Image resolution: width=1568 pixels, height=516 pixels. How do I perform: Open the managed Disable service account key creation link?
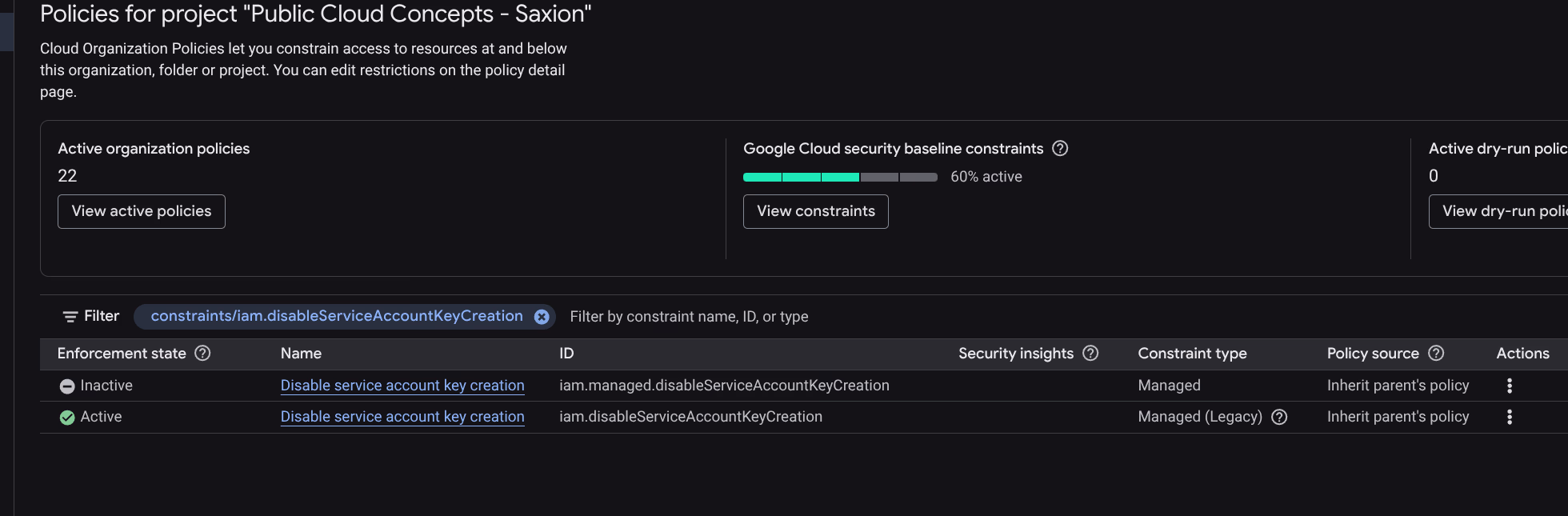(402, 386)
